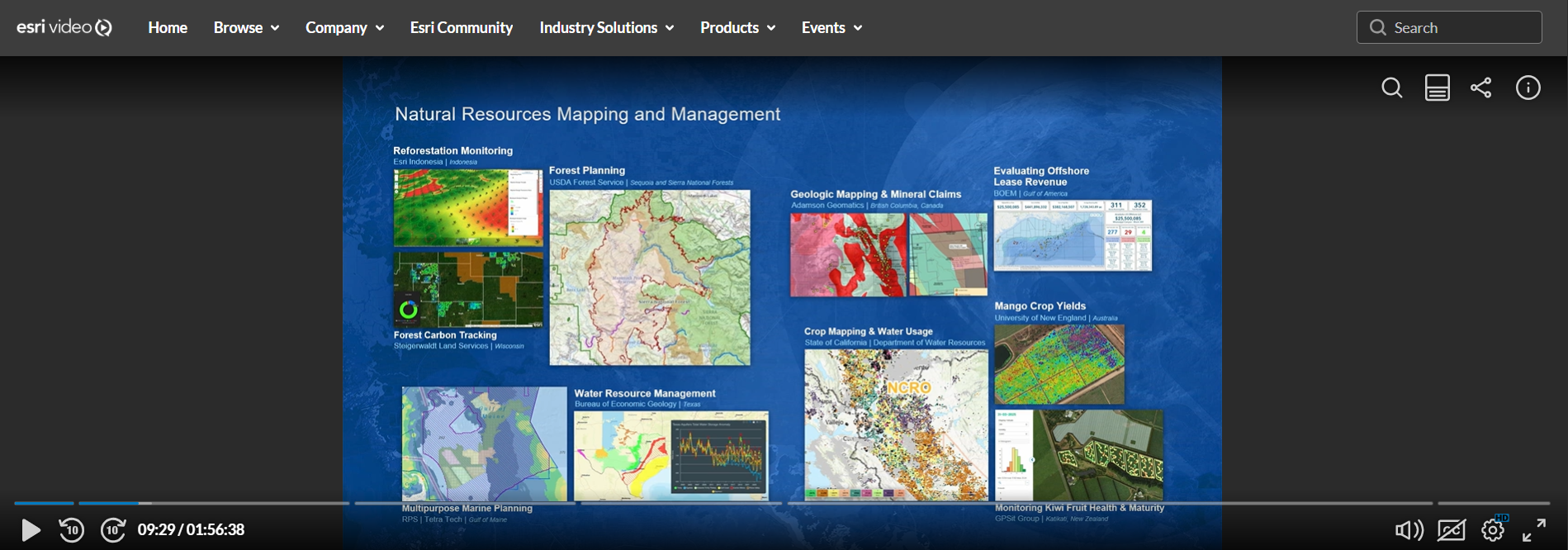Open in-video search magnifier icon
Screen dimensions: 1568x550
pos(1392,88)
